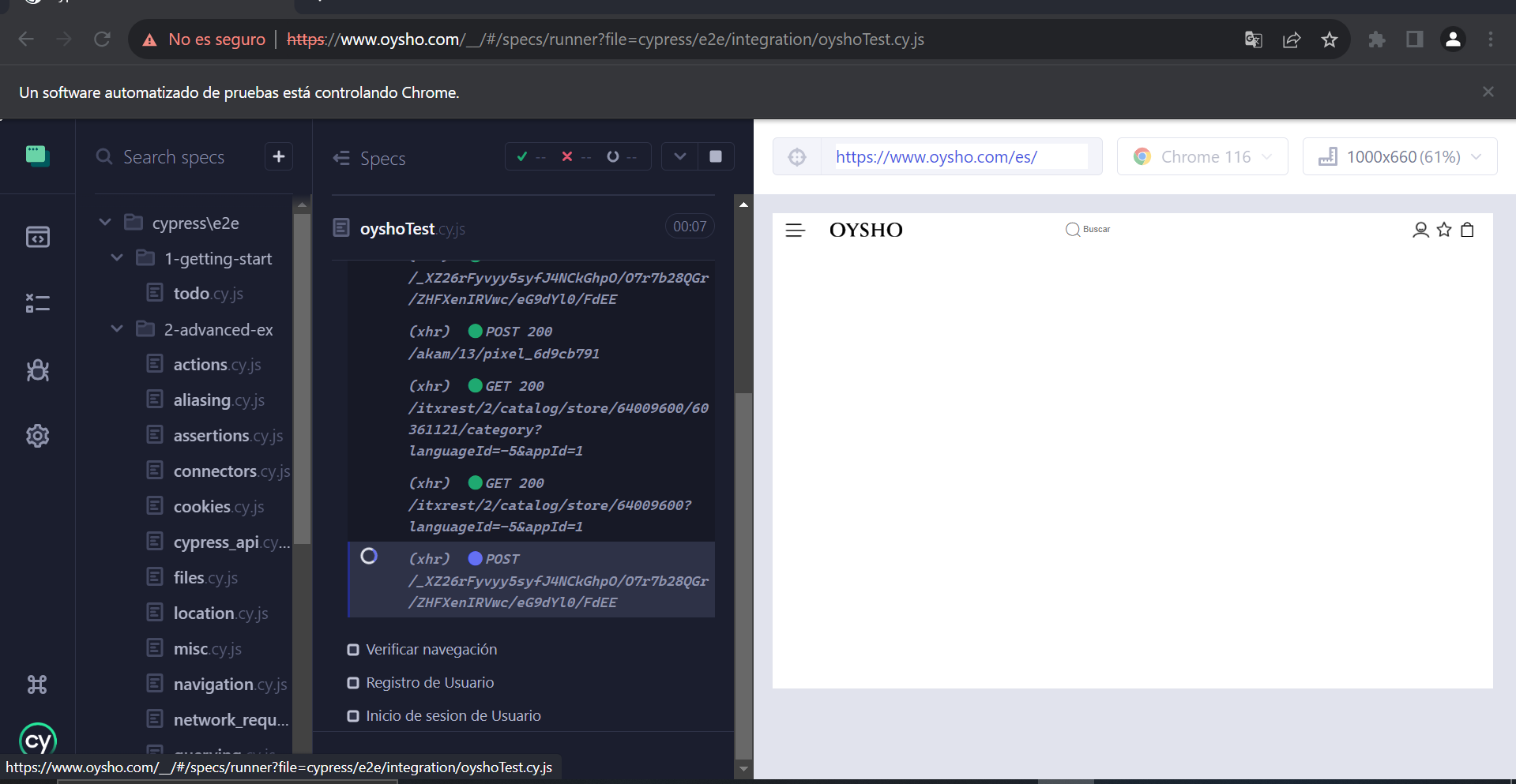Open the Oysho shopping bag icon

tap(1467, 230)
